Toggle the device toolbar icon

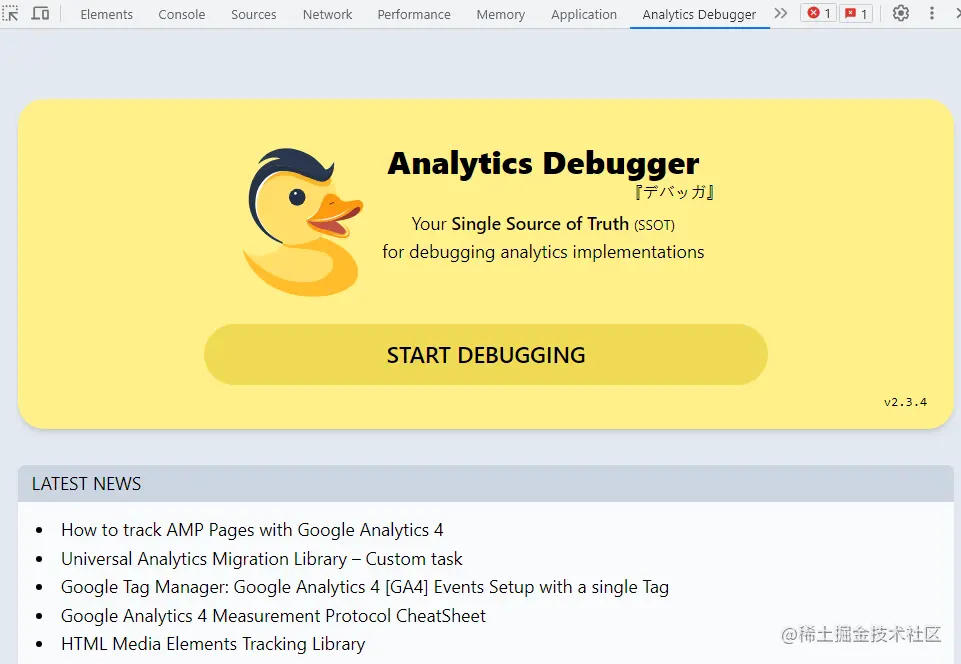coord(40,13)
